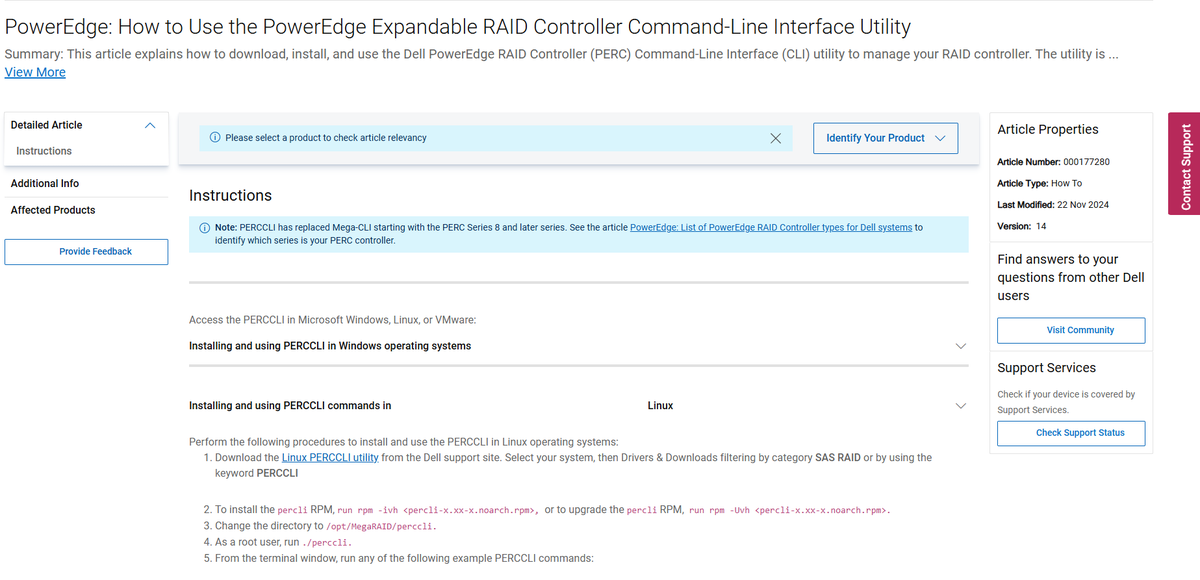
Task: Go to Instructions in sidebar
Action: click(x=44, y=151)
